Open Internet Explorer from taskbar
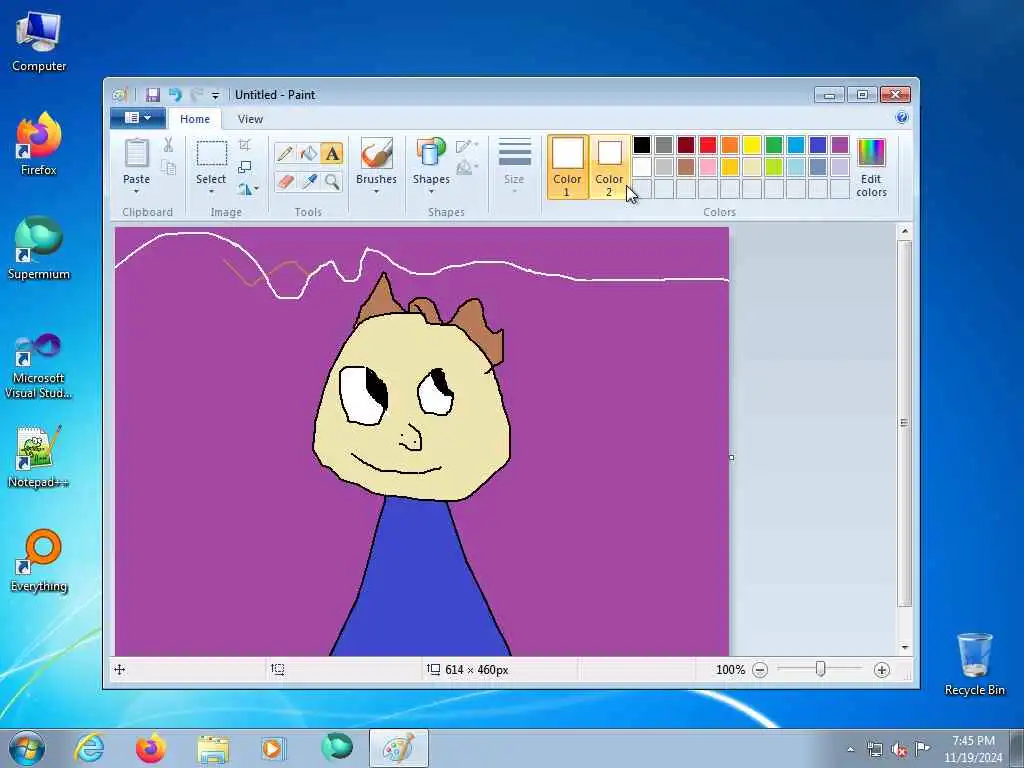Viewport: 1024px width, 768px height. tap(89, 748)
